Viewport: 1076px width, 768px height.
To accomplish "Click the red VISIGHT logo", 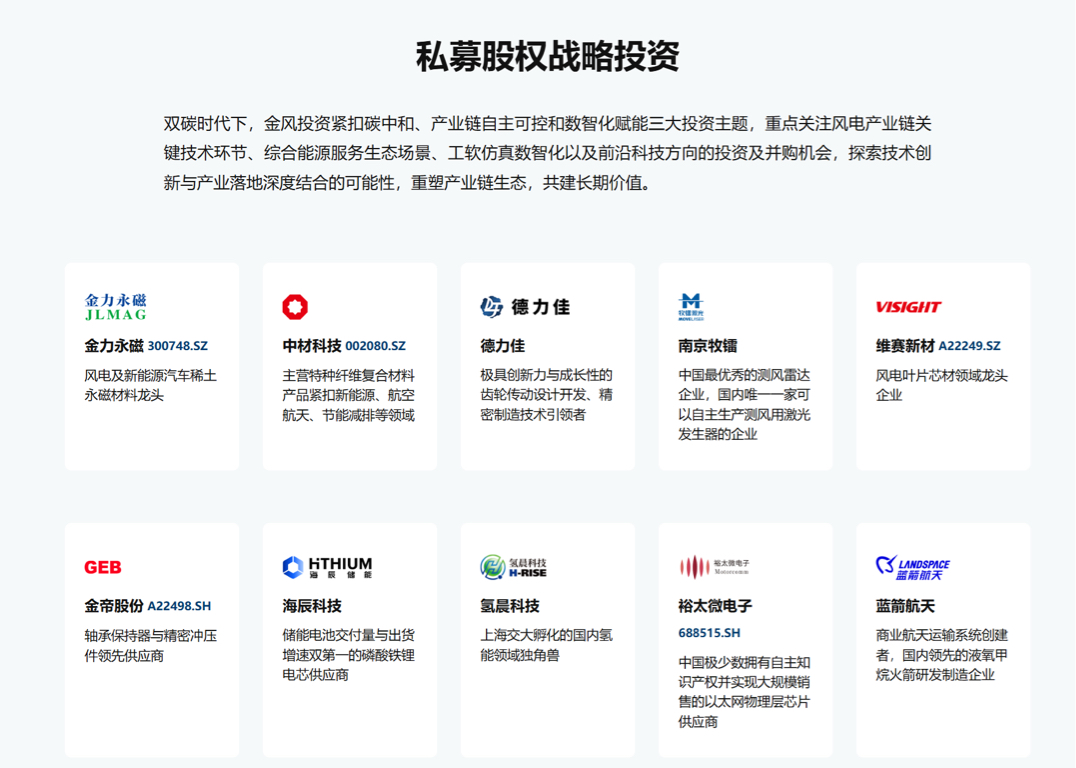I will click(909, 307).
